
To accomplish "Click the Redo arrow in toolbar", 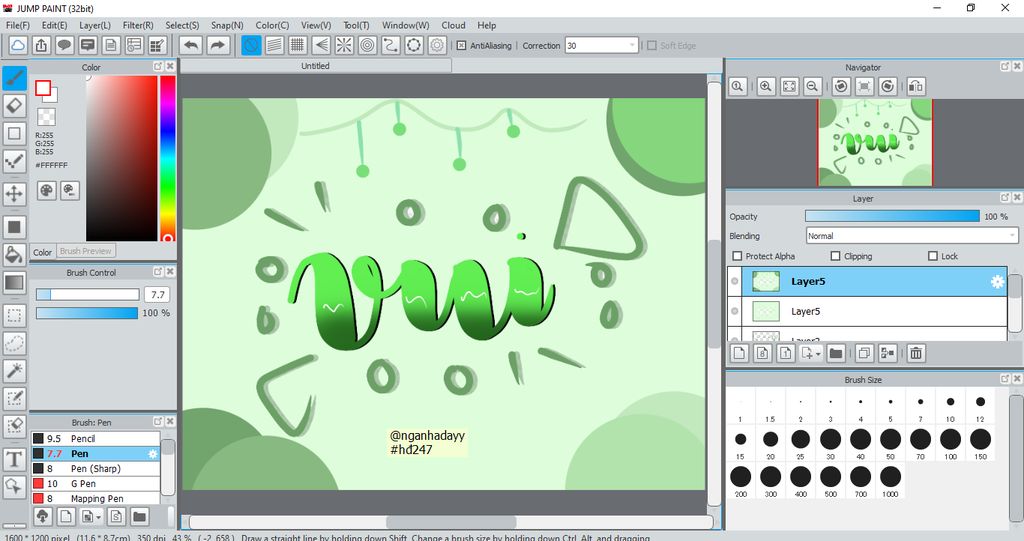I will coord(218,45).
